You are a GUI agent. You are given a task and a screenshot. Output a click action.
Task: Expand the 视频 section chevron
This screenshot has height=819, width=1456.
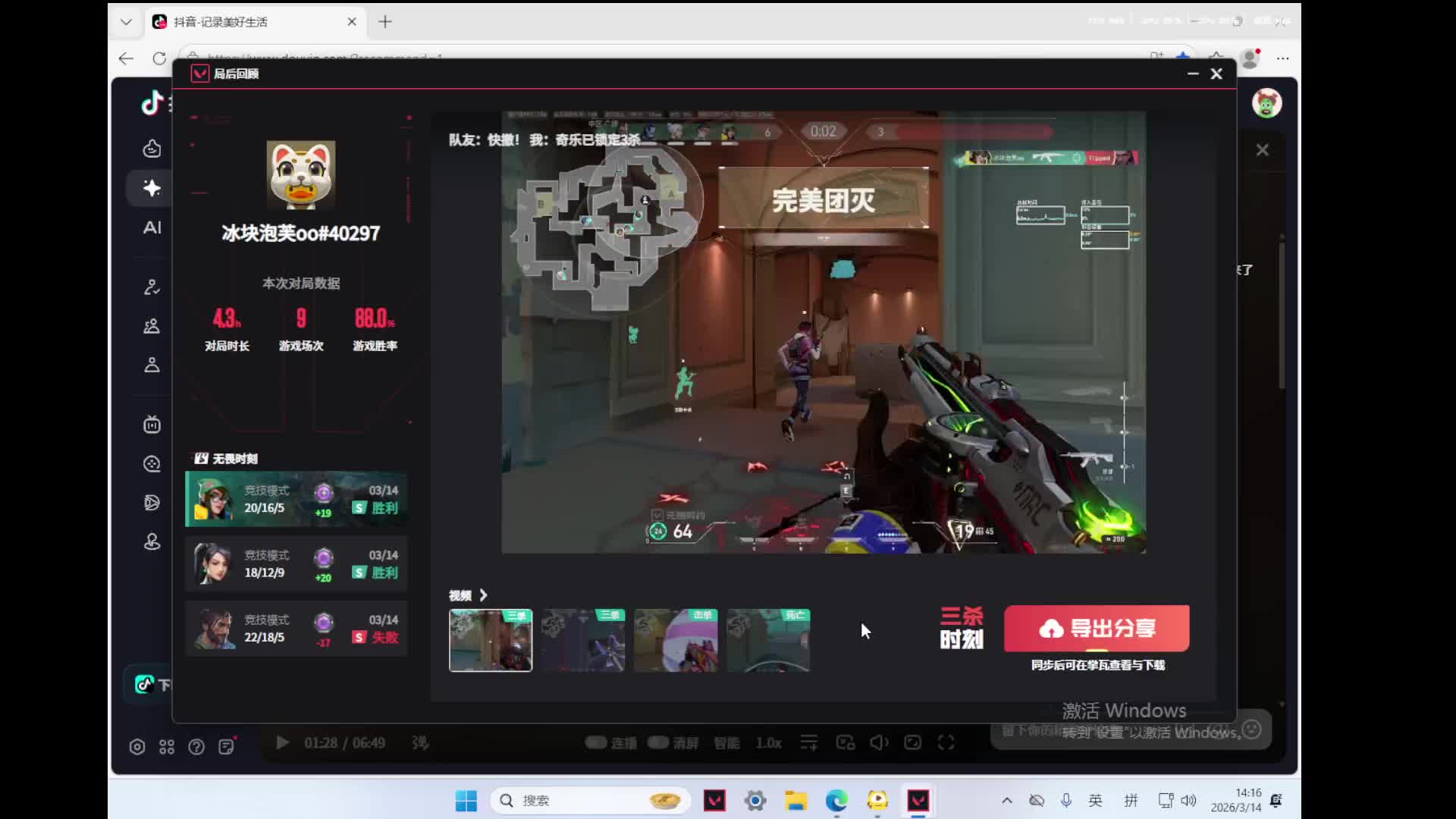(483, 595)
